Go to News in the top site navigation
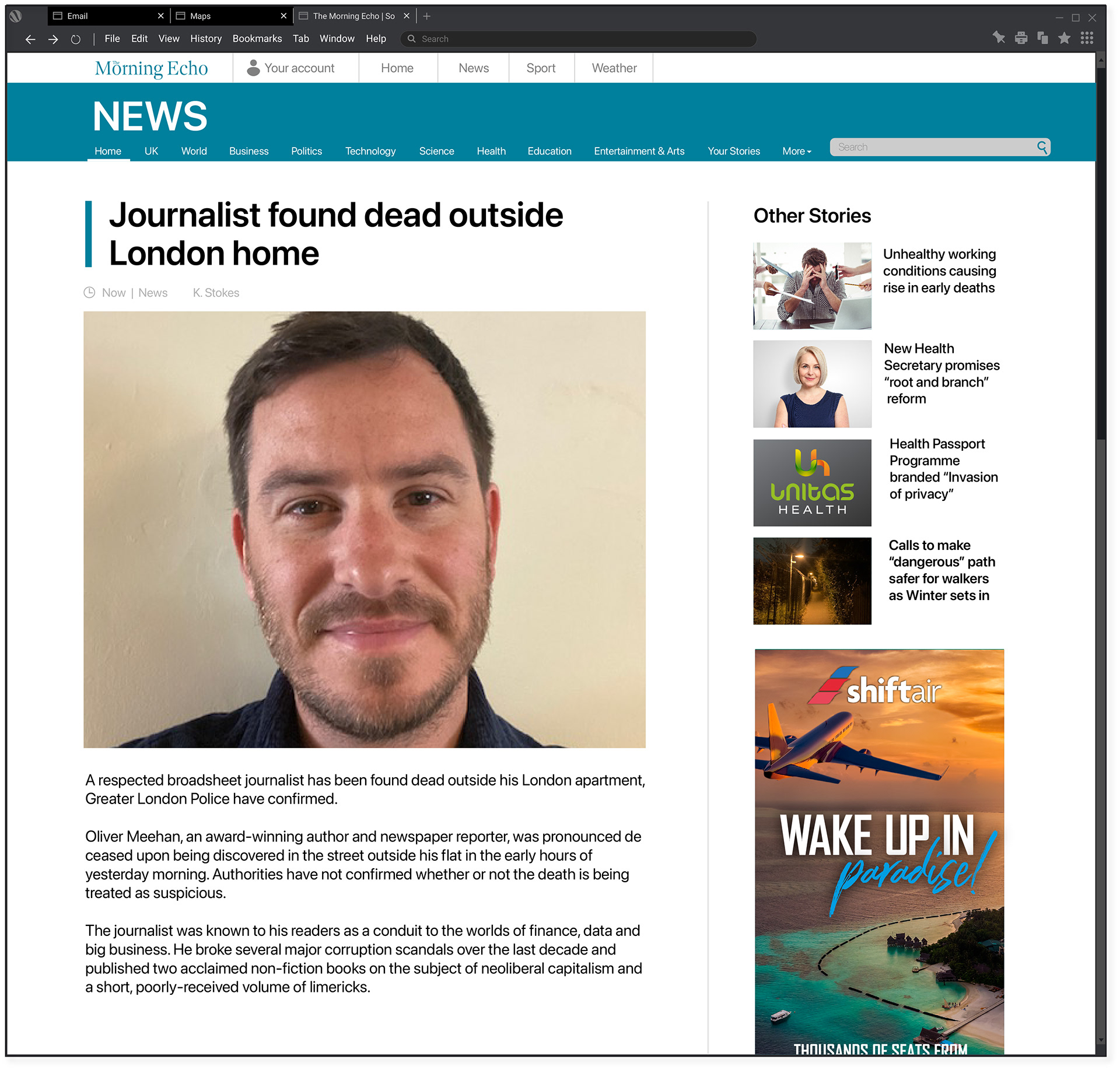 (x=474, y=68)
